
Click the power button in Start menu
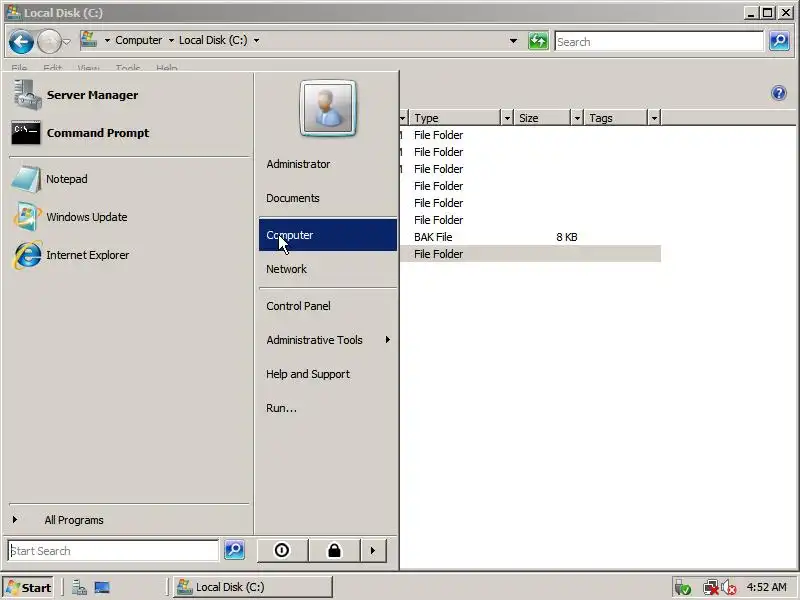point(282,550)
